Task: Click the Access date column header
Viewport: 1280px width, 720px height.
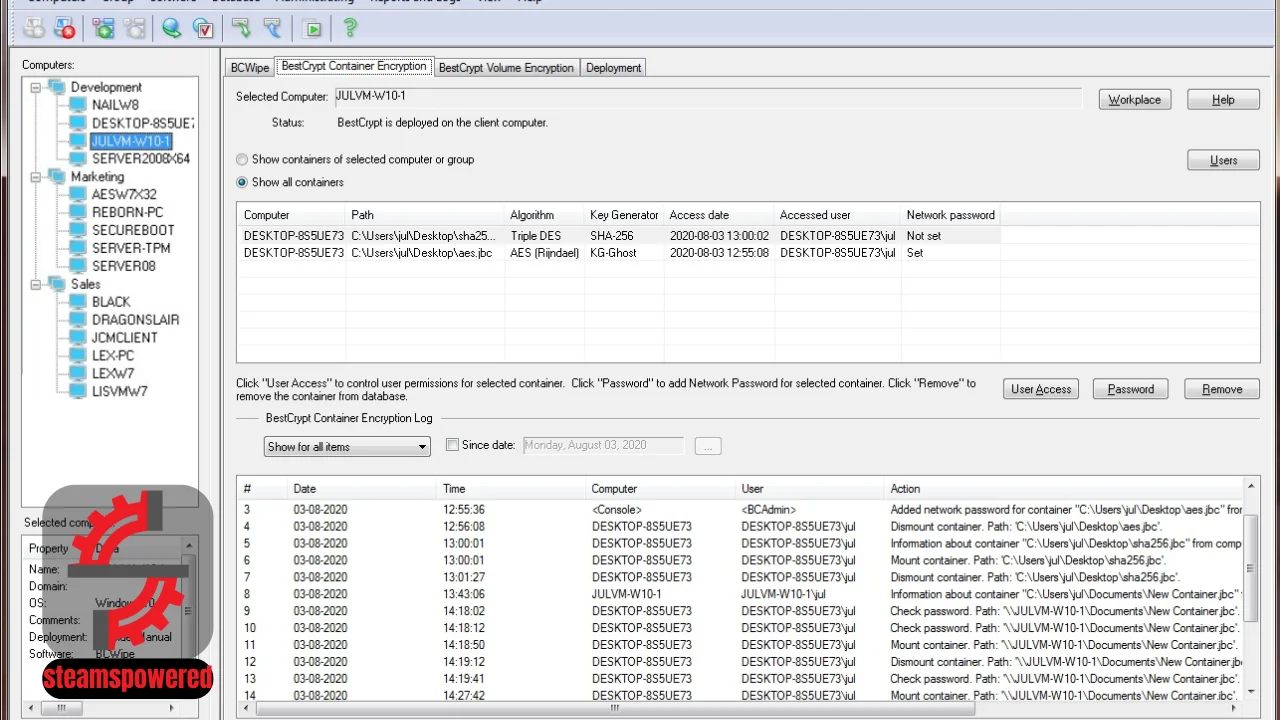Action: 719,215
